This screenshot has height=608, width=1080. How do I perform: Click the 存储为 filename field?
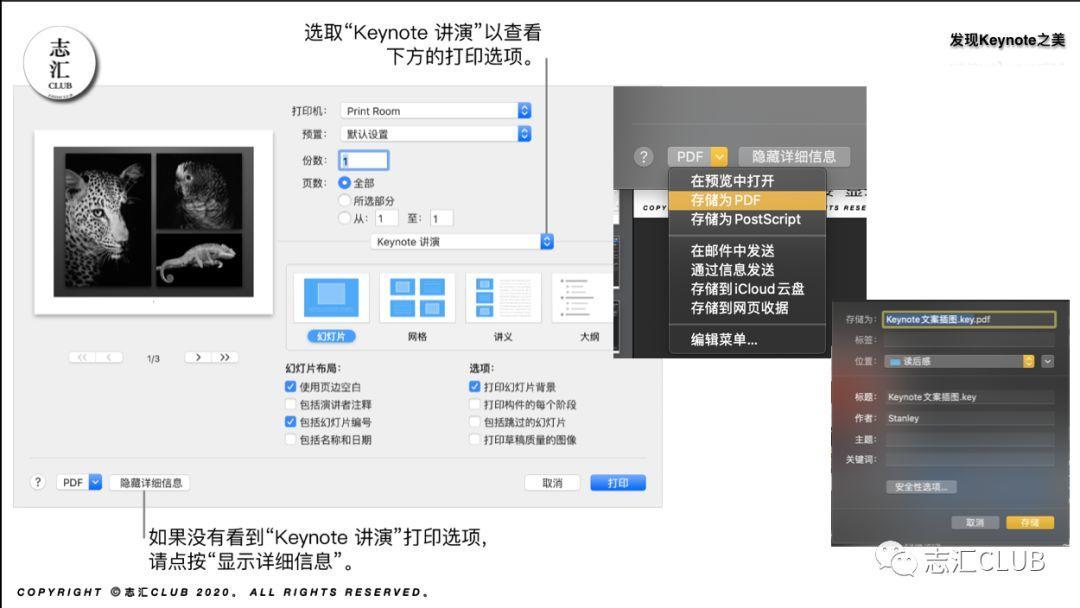point(969,319)
